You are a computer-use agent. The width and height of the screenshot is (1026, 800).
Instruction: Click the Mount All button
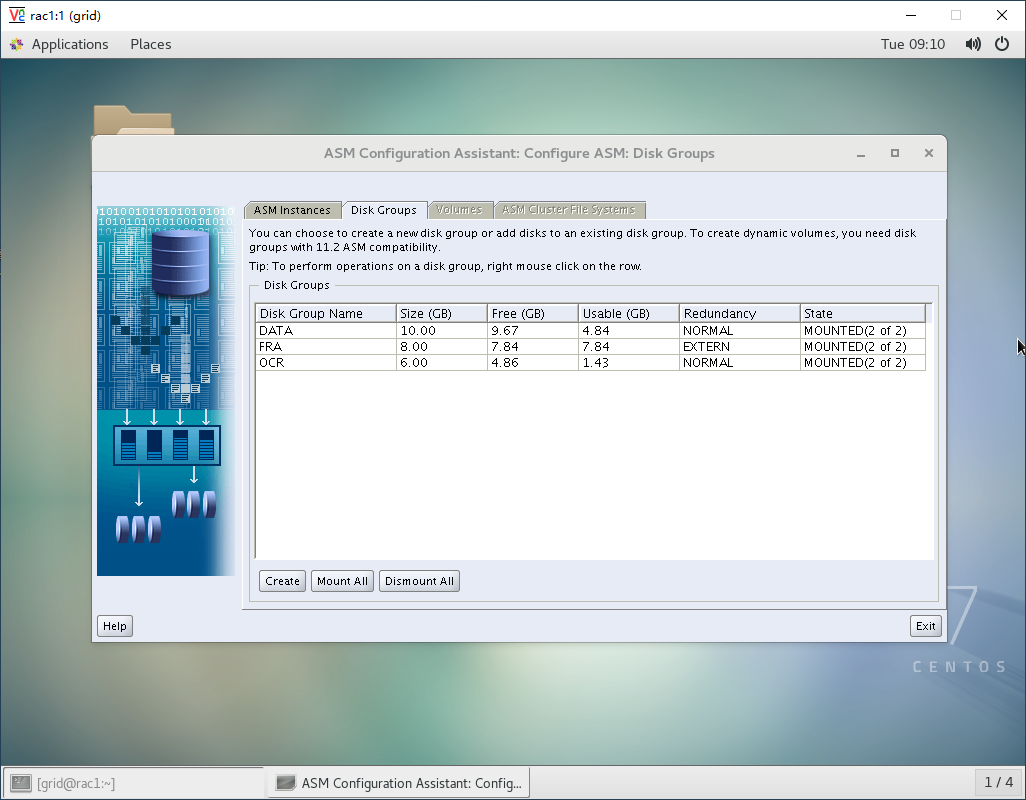tap(342, 581)
